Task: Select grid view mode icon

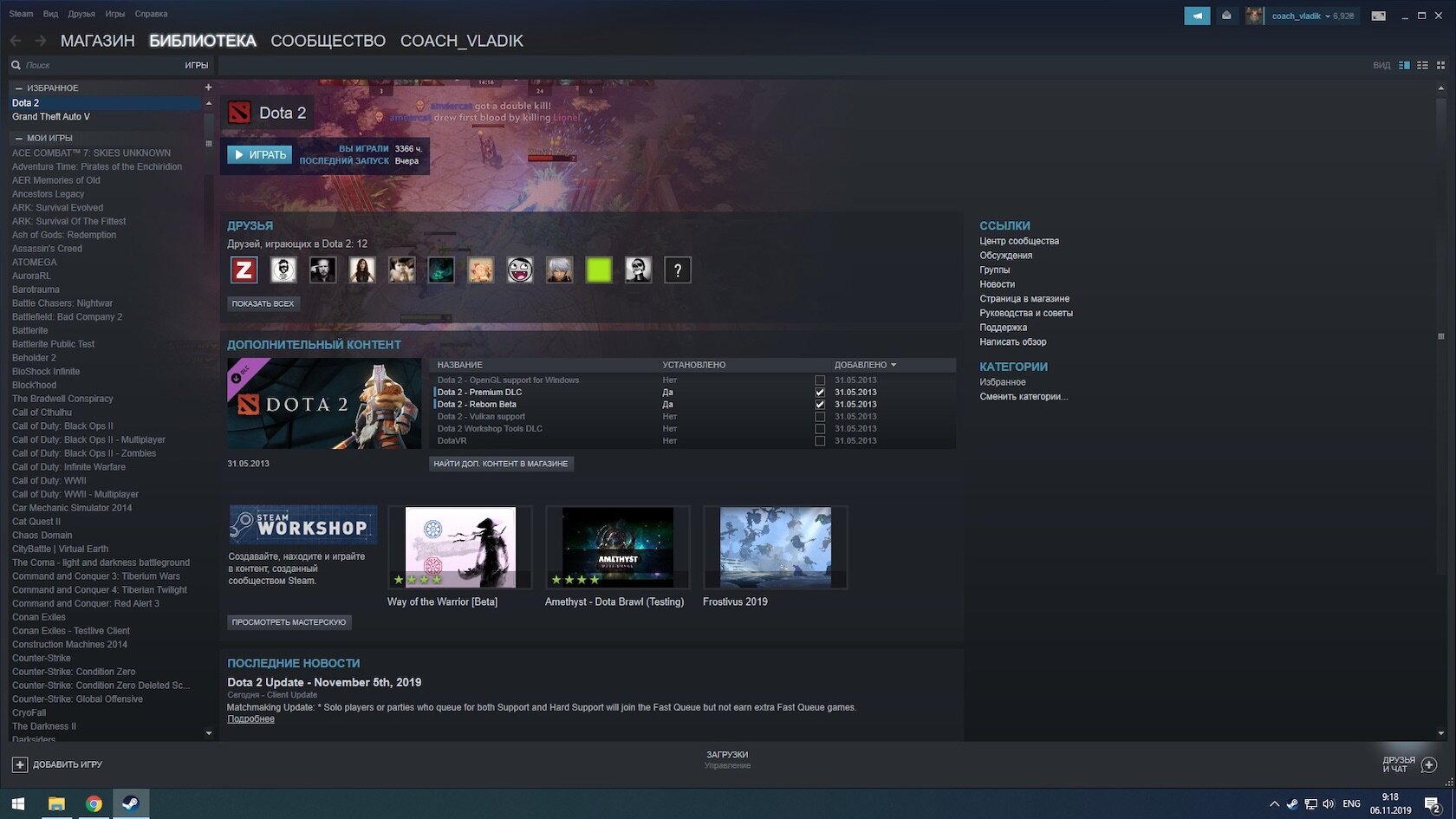Action: pyautogui.click(x=1440, y=65)
